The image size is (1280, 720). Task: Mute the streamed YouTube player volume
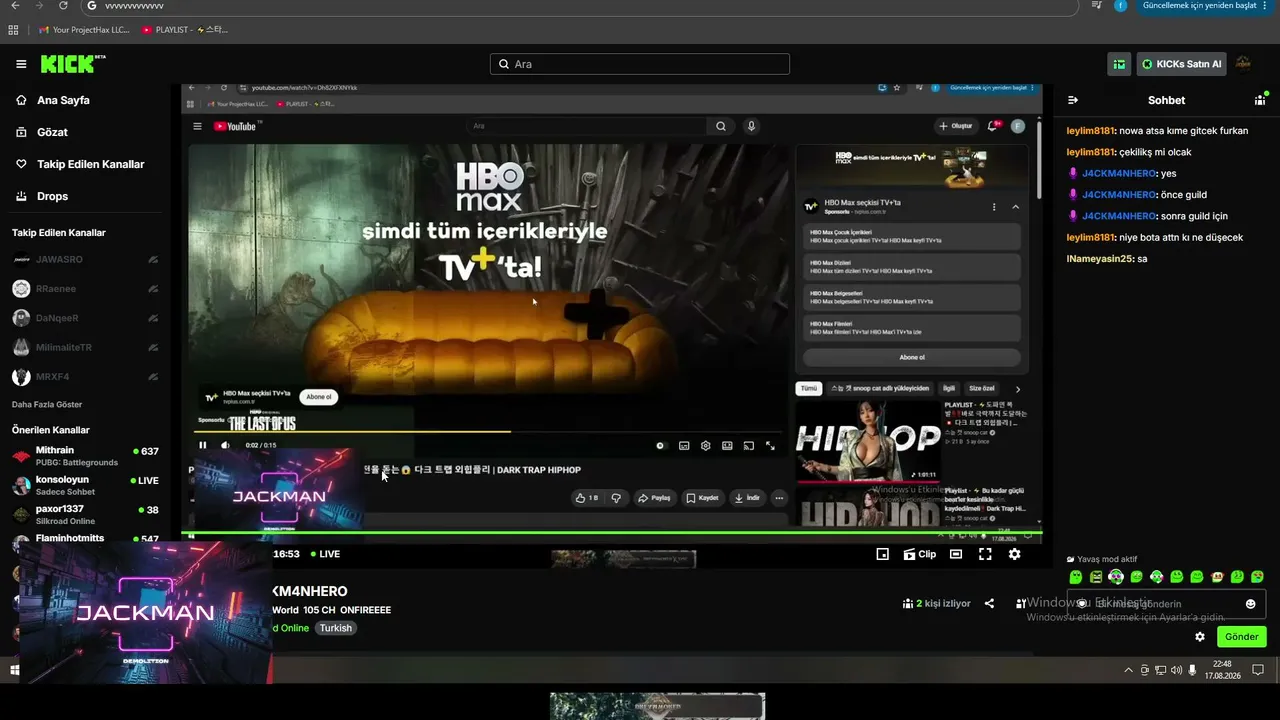click(225, 445)
